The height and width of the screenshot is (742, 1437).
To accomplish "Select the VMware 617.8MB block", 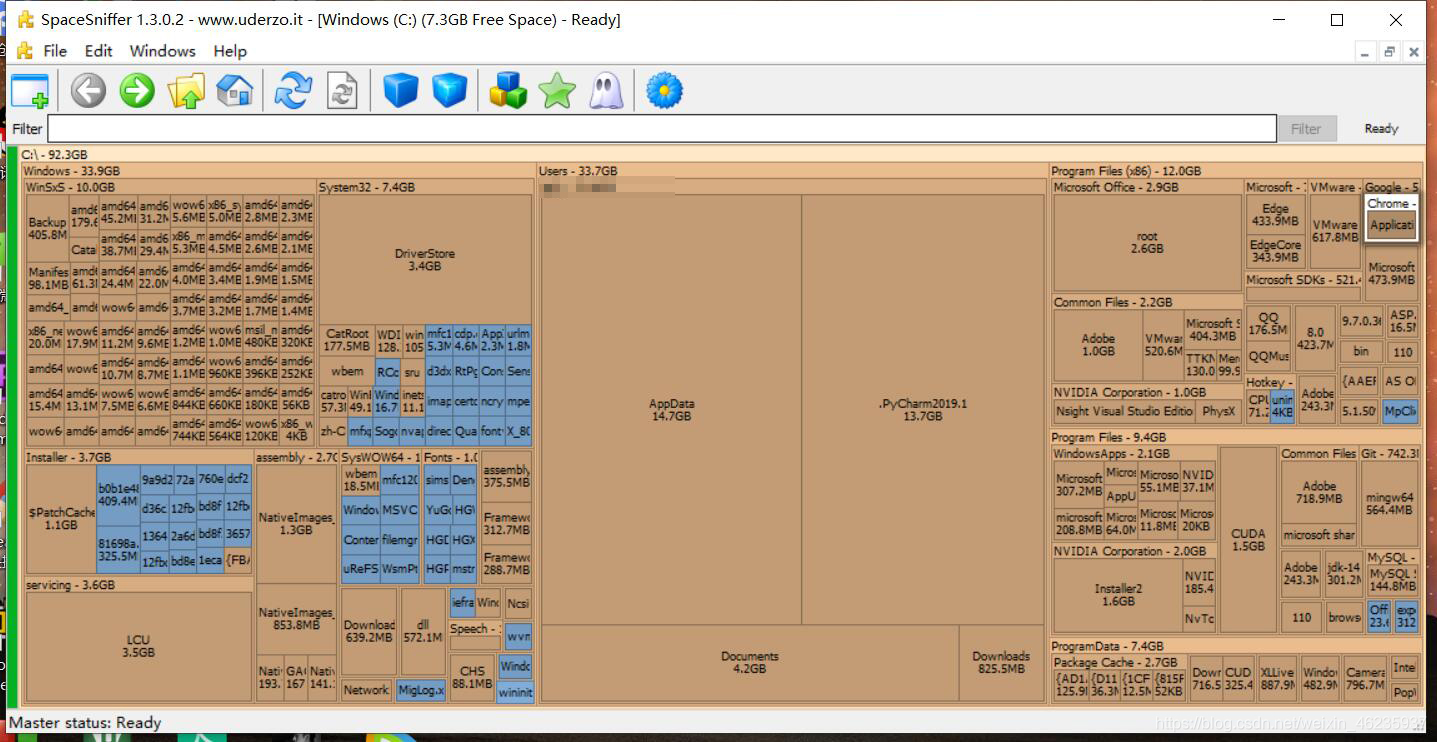I will [x=1335, y=232].
